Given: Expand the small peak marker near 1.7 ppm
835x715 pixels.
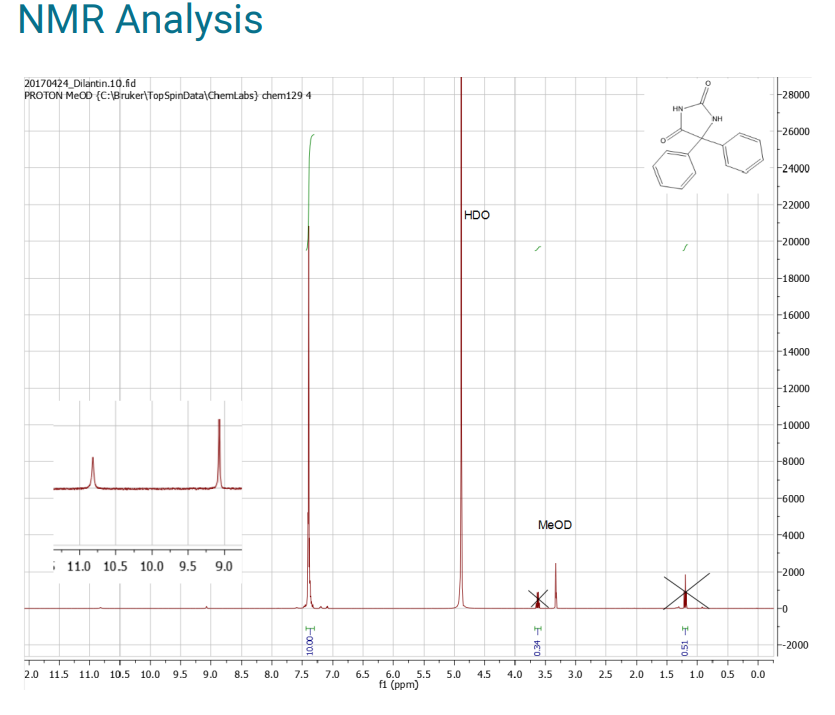Looking at the screenshot, I should pos(685,245).
